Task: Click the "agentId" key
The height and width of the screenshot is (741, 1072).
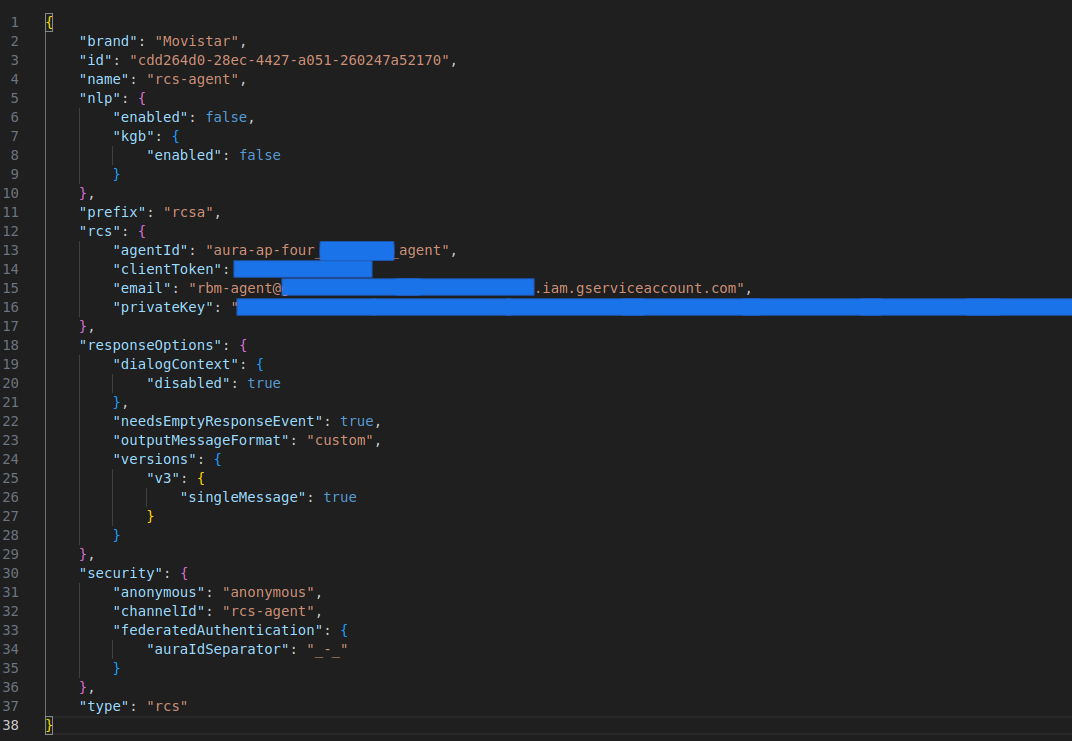Action: point(150,251)
